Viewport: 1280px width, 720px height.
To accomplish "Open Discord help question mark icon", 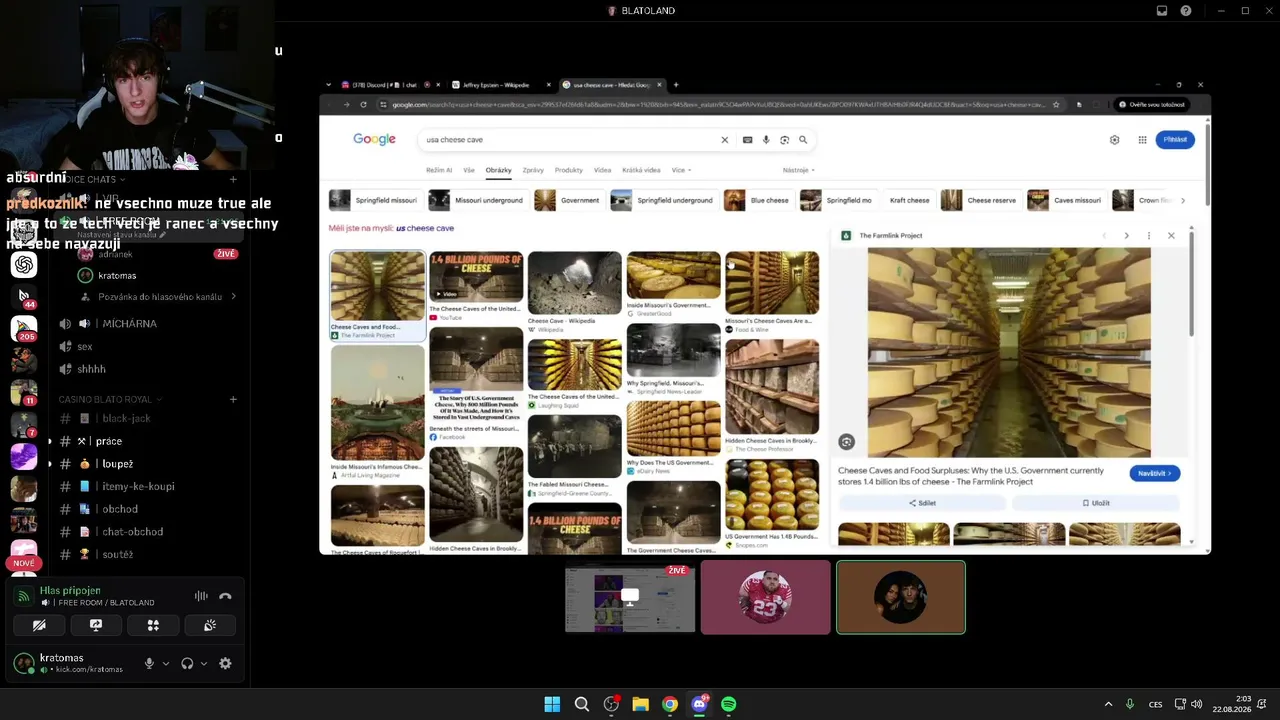I will [1186, 11].
